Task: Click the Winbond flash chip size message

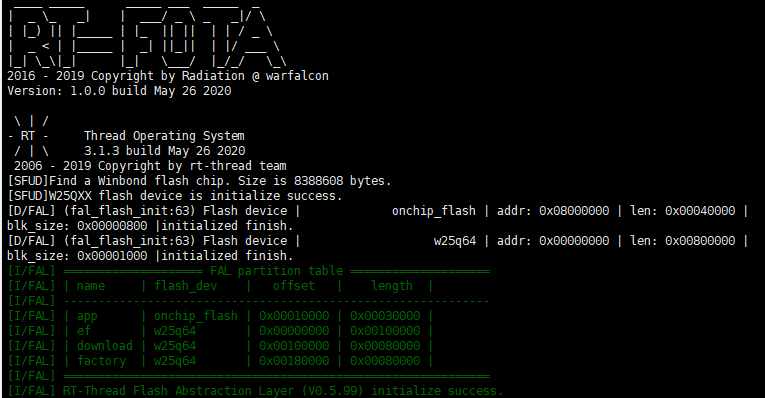Action: click(199, 181)
